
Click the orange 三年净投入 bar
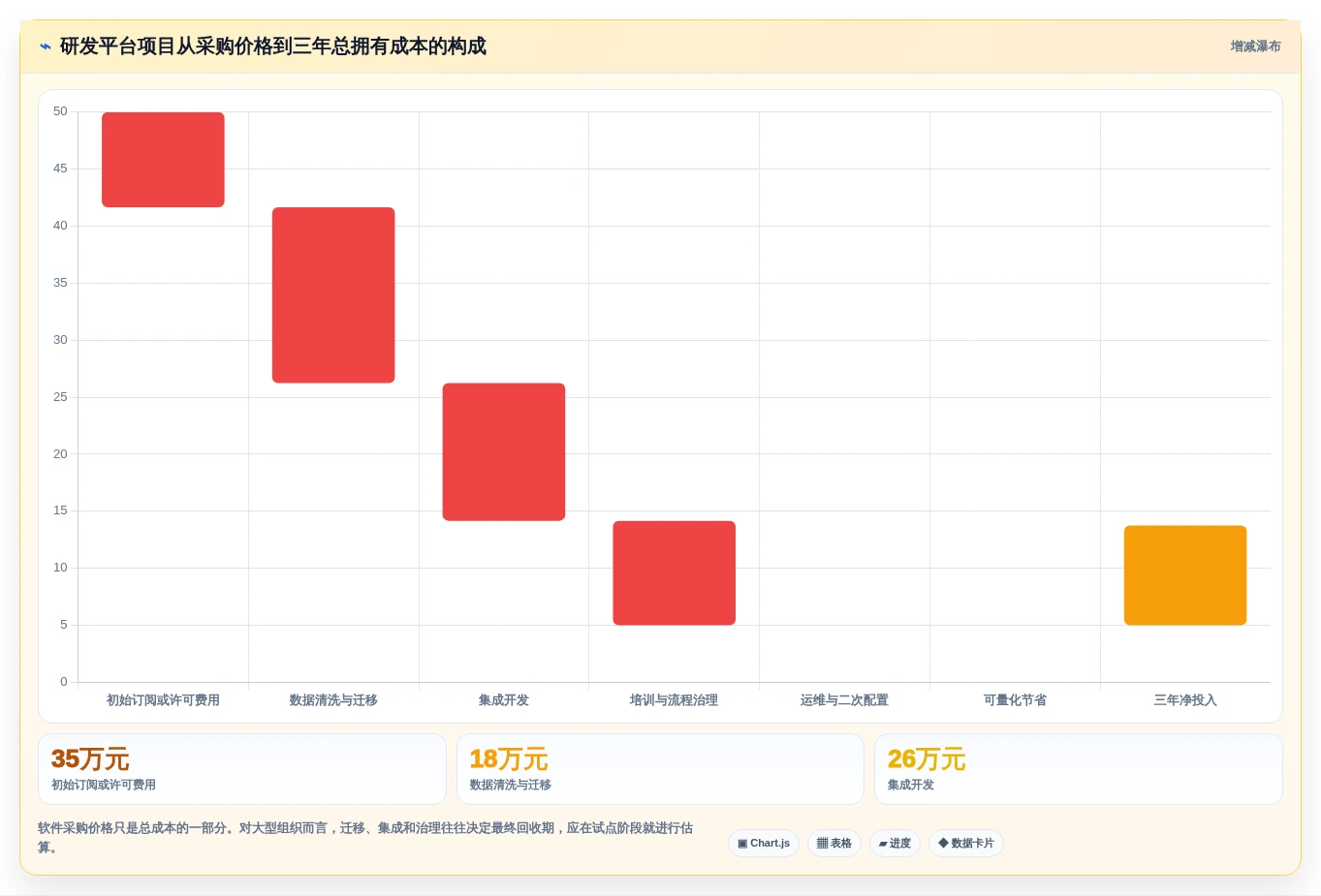(1185, 575)
